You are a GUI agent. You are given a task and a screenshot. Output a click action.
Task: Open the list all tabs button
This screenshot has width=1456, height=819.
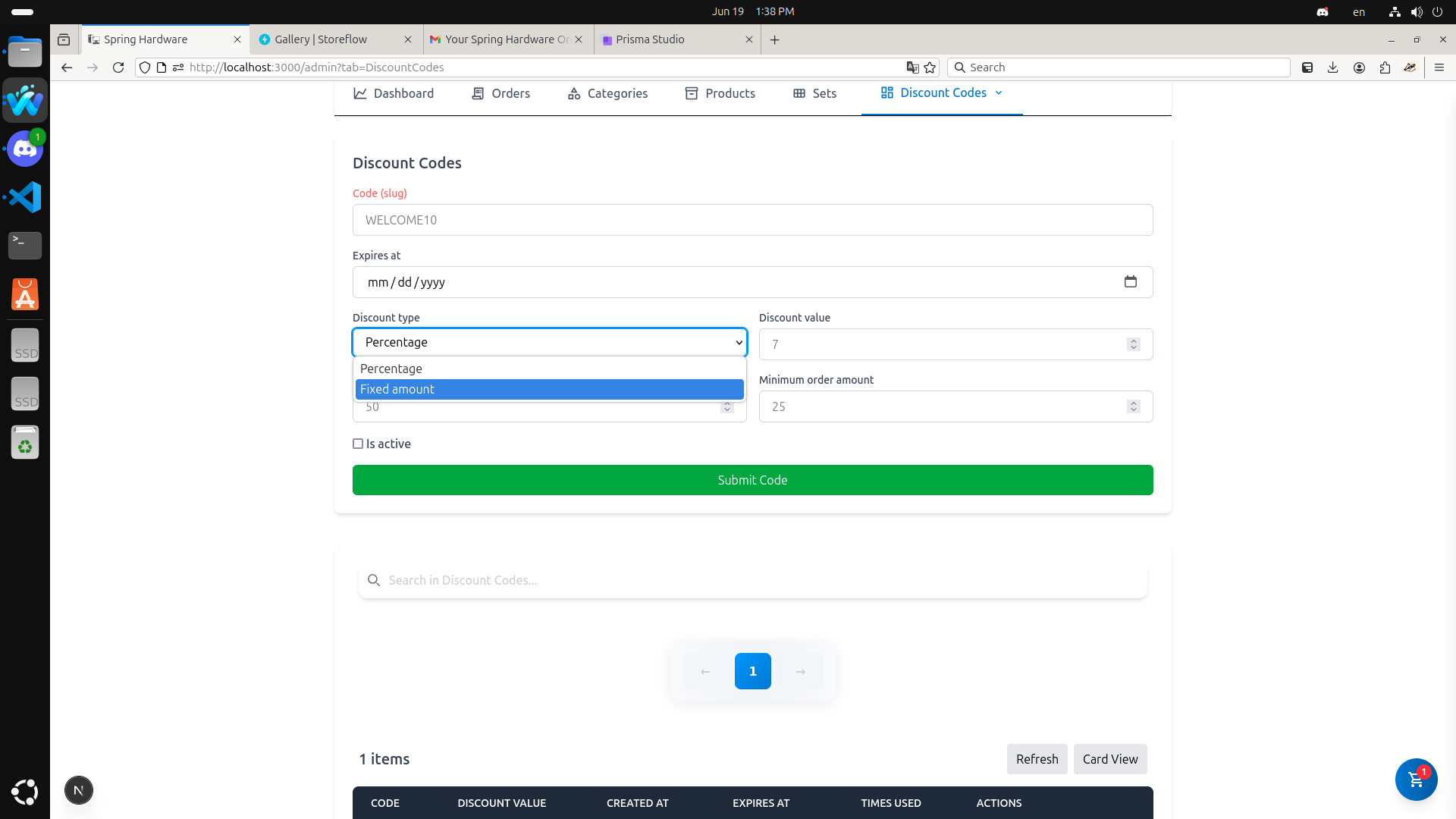(x=64, y=39)
